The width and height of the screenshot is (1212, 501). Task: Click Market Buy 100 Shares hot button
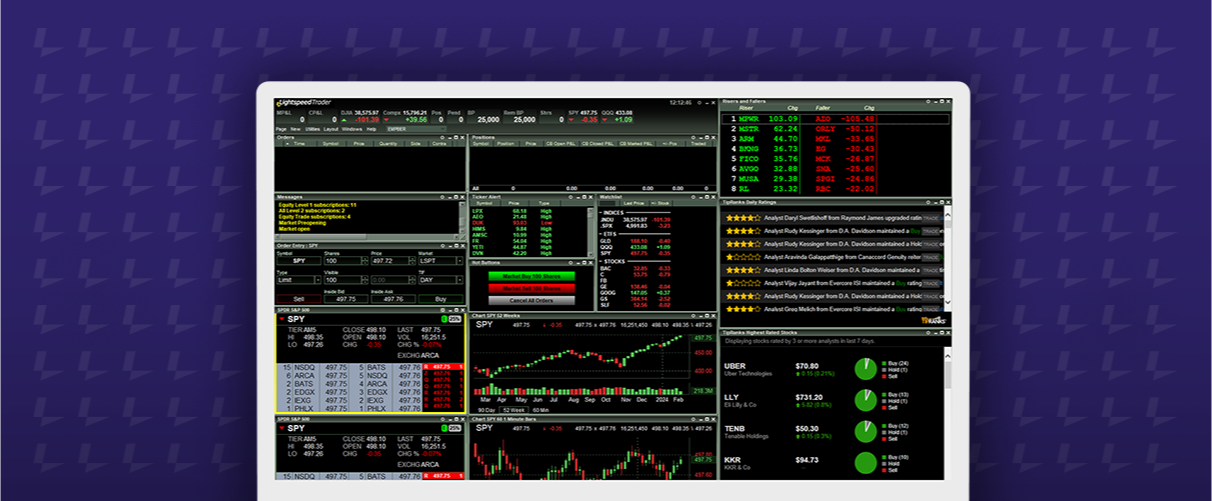531,276
